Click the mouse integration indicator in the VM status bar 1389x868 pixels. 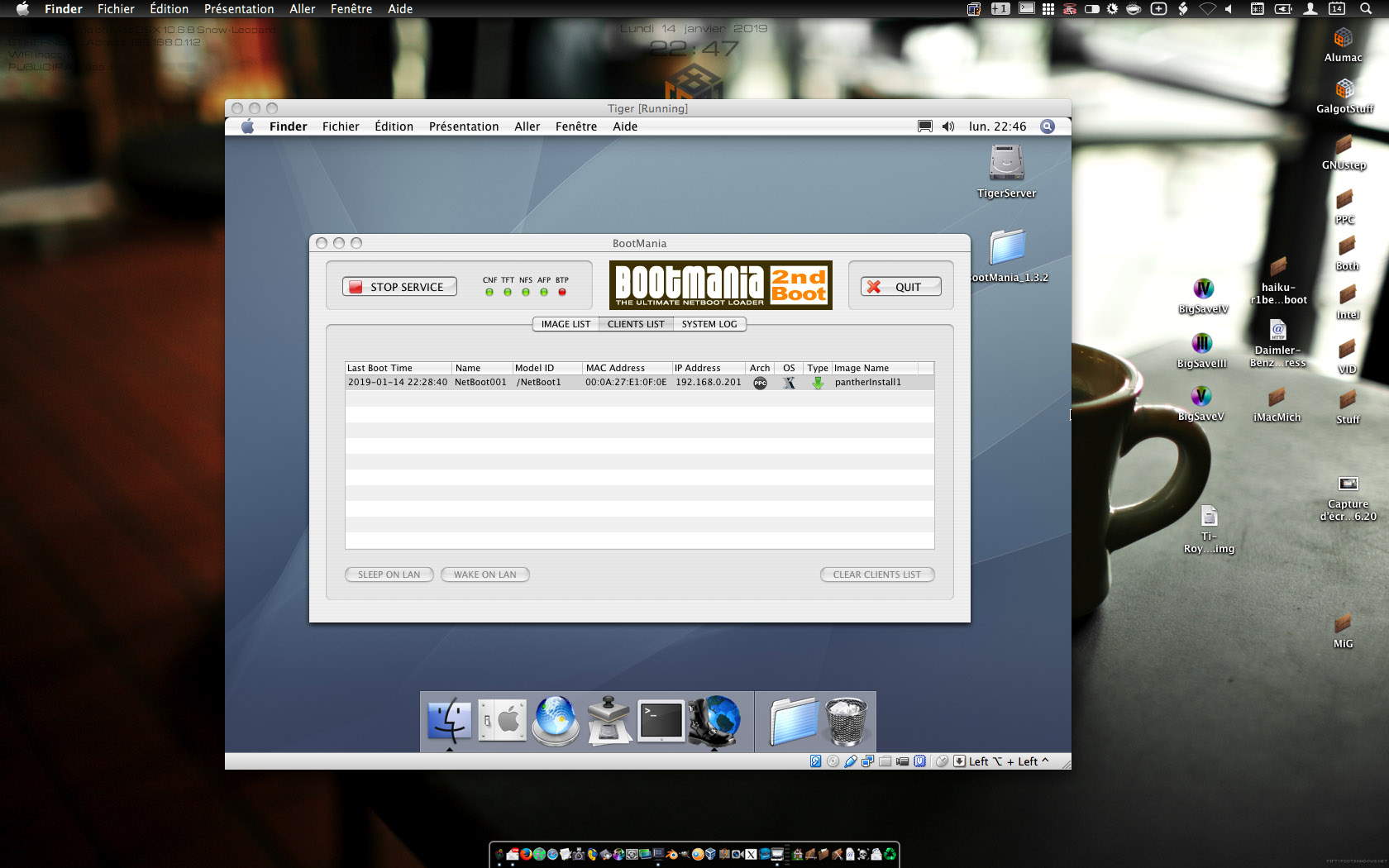pyautogui.click(x=942, y=761)
